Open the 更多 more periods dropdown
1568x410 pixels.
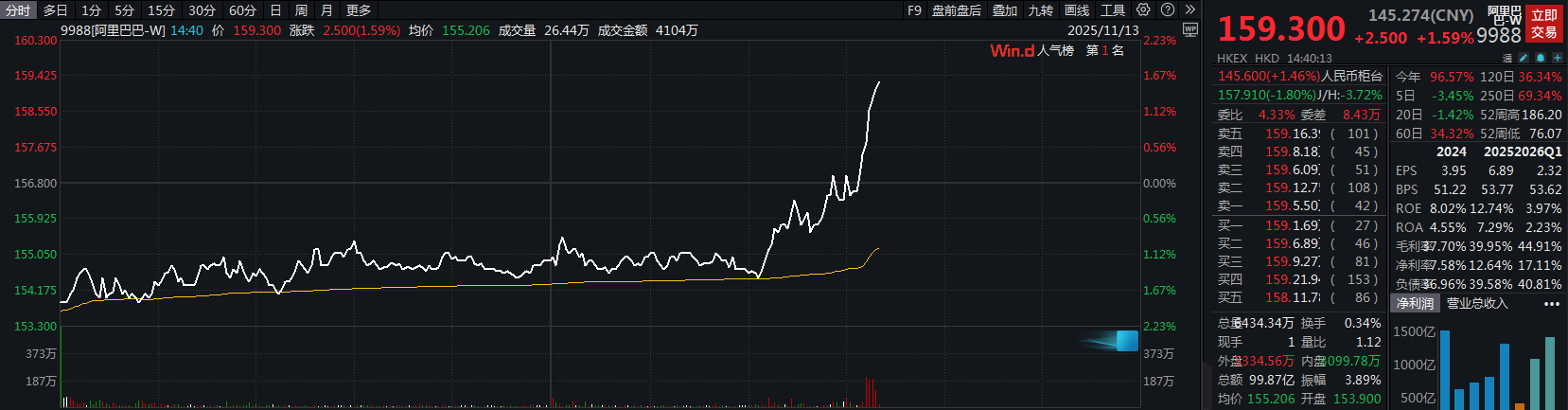[359, 10]
